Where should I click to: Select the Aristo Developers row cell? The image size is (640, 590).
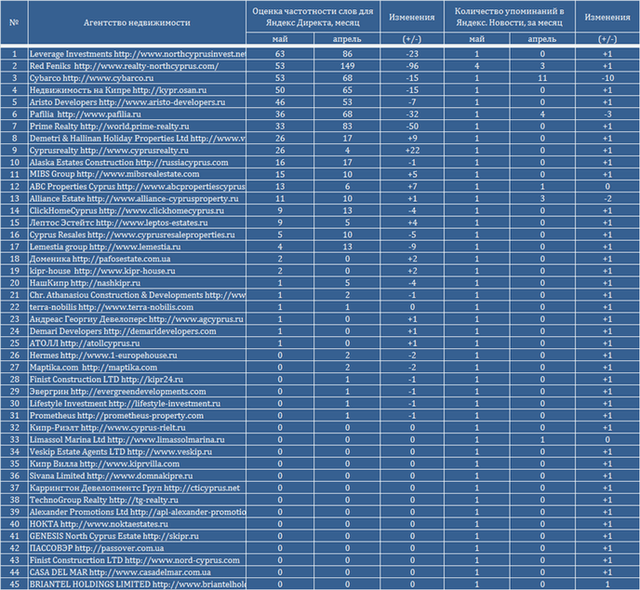click(137, 102)
